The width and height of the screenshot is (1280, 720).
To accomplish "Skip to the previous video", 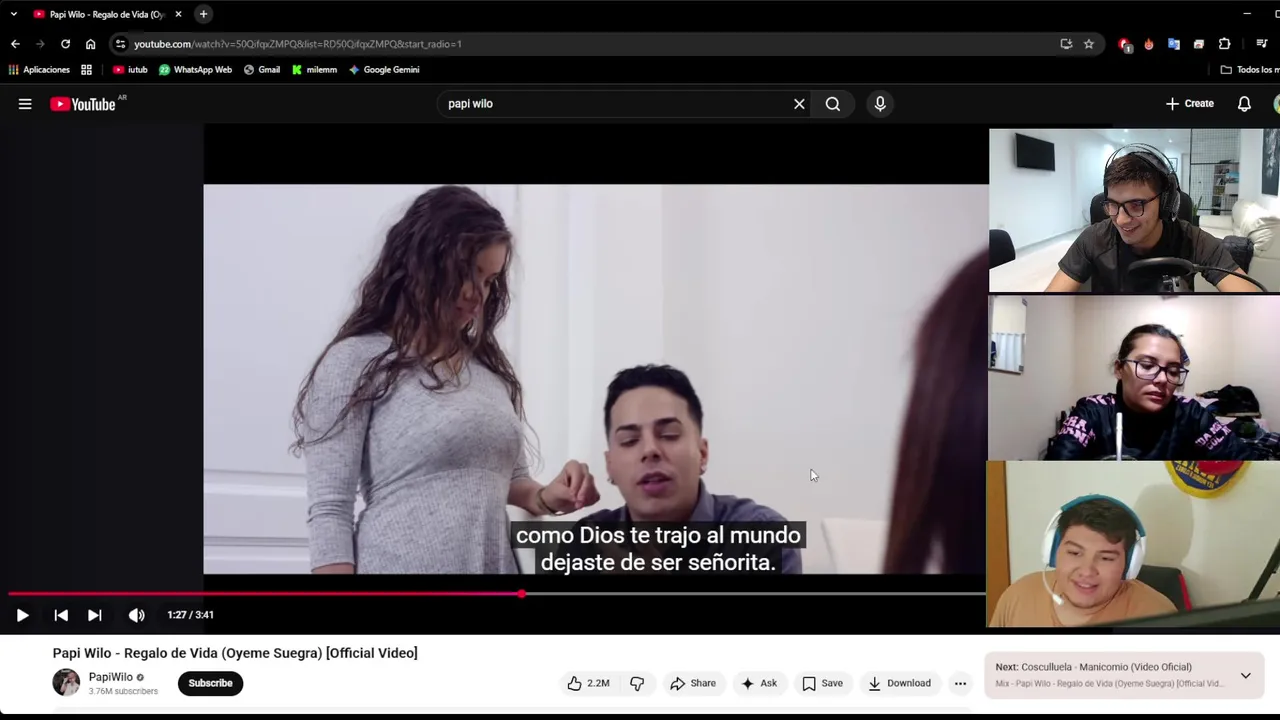I will click(x=61, y=615).
